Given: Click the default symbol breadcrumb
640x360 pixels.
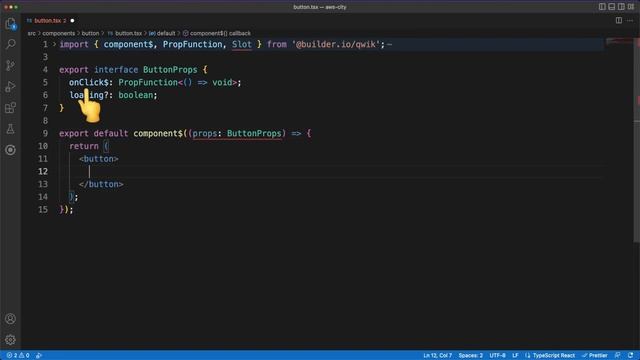Looking at the screenshot, I should click(162, 33).
